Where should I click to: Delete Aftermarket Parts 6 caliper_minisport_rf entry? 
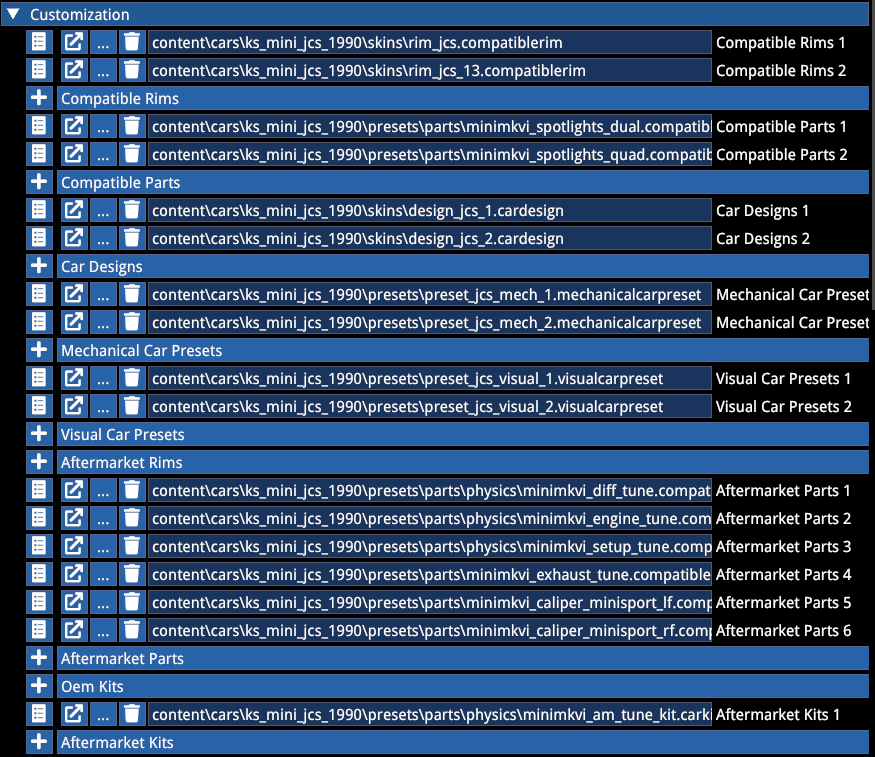(132, 630)
